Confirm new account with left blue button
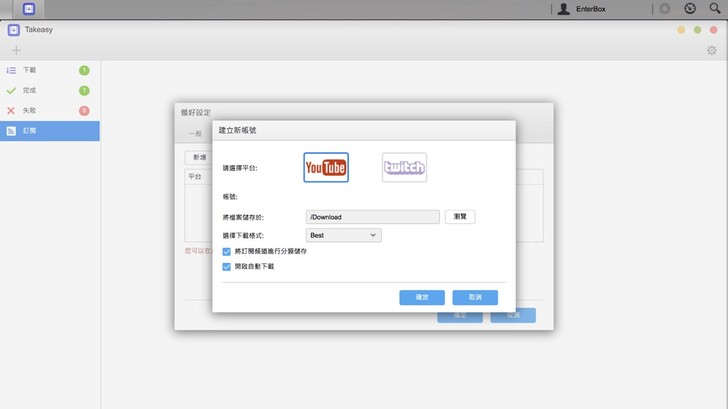This screenshot has width=728, height=409. [422, 298]
